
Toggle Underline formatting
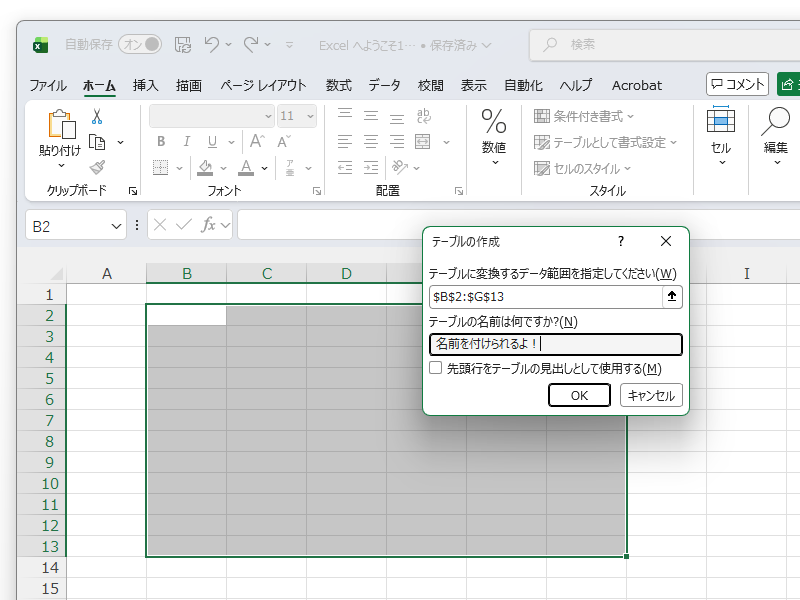pyautogui.click(x=212, y=141)
